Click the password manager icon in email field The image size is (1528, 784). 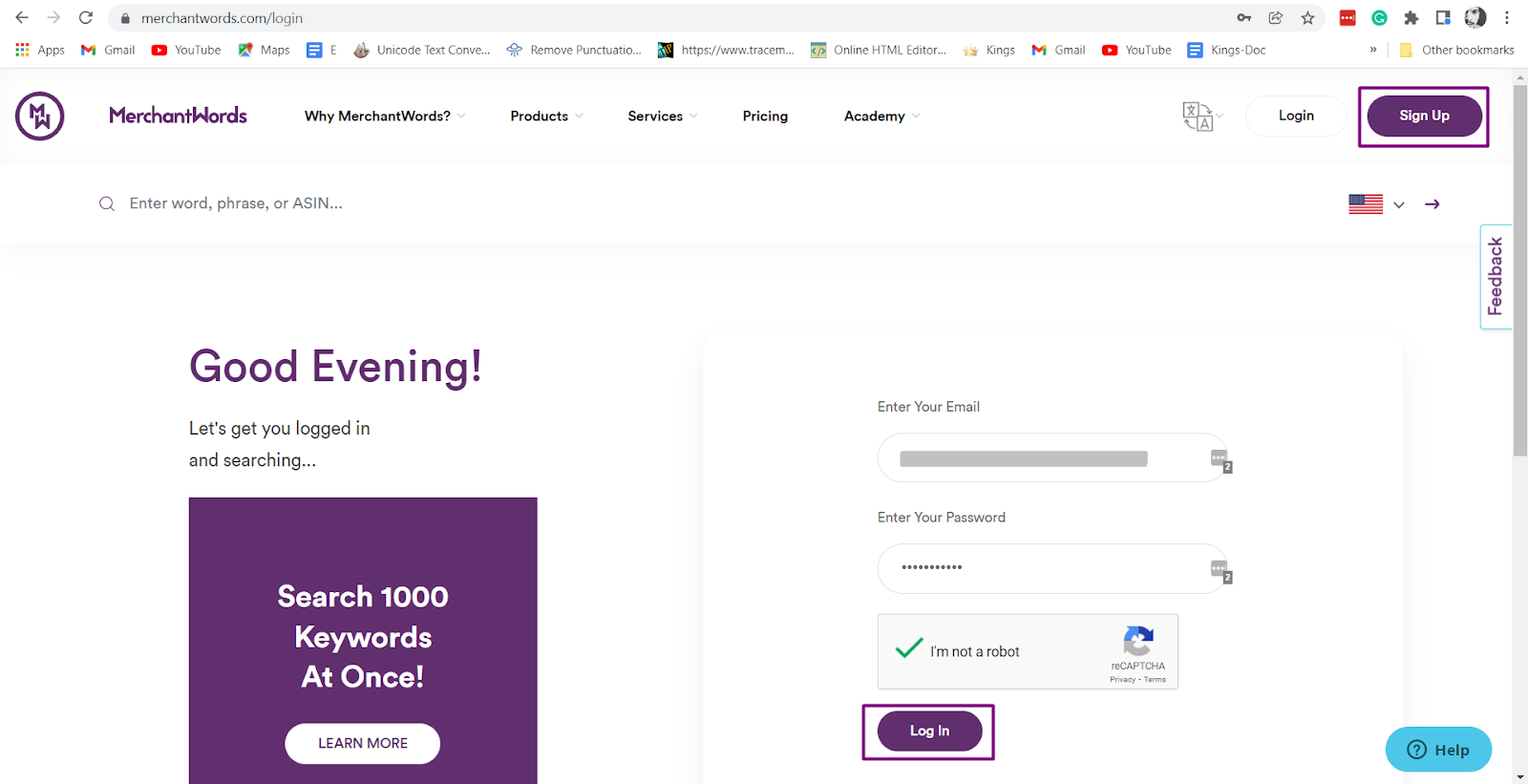pos(1220,460)
